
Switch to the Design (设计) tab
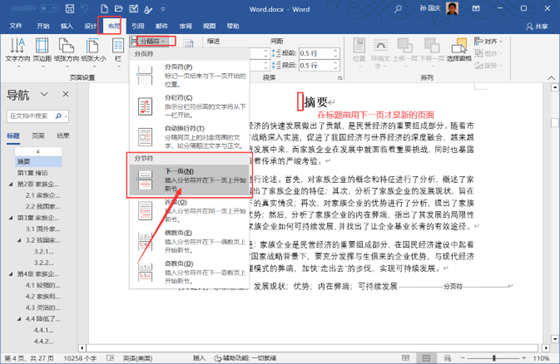pyautogui.click(x=90, y=26)
